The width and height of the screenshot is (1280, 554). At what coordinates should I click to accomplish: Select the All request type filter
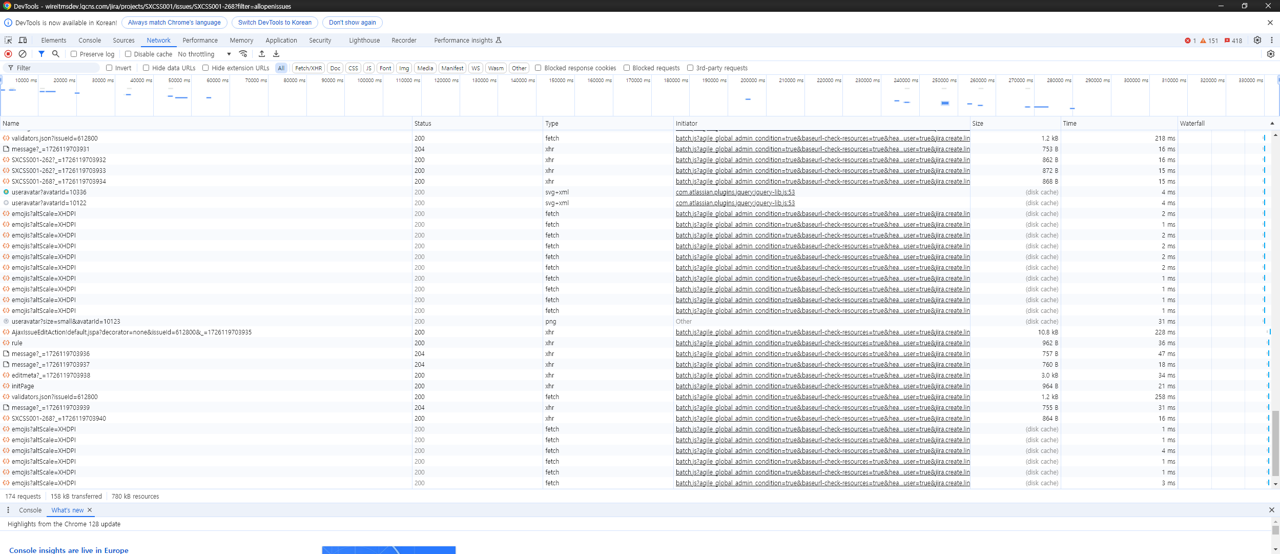tap(281, 68)
